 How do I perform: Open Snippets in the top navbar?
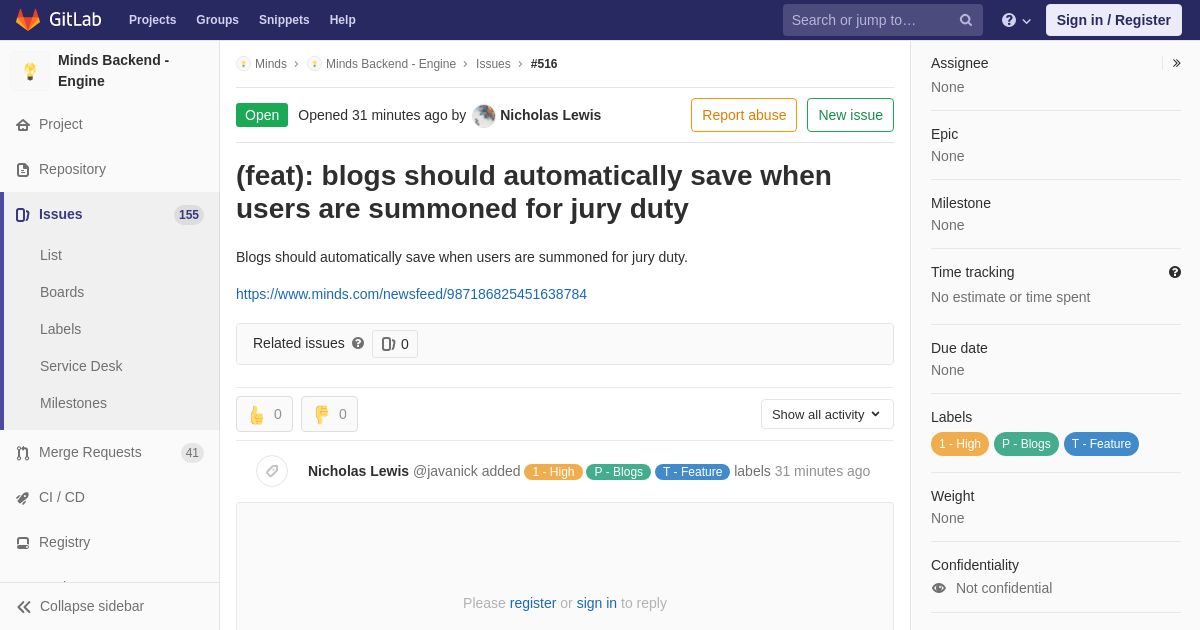284,20
